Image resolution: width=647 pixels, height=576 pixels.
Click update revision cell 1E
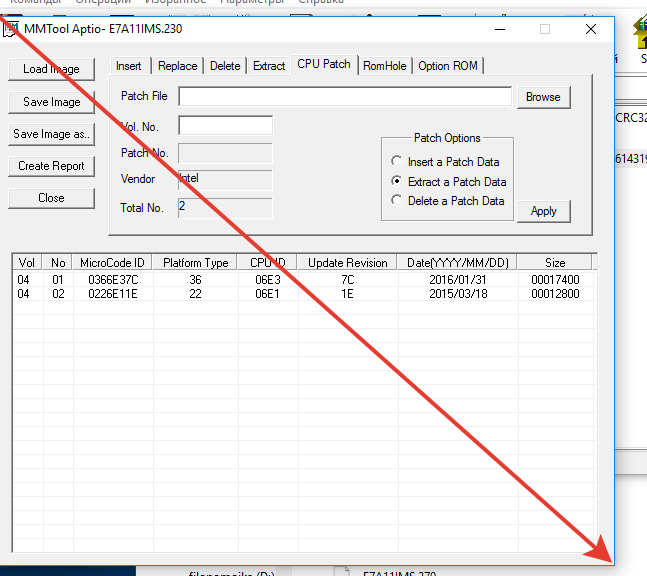tap(347, 294)
